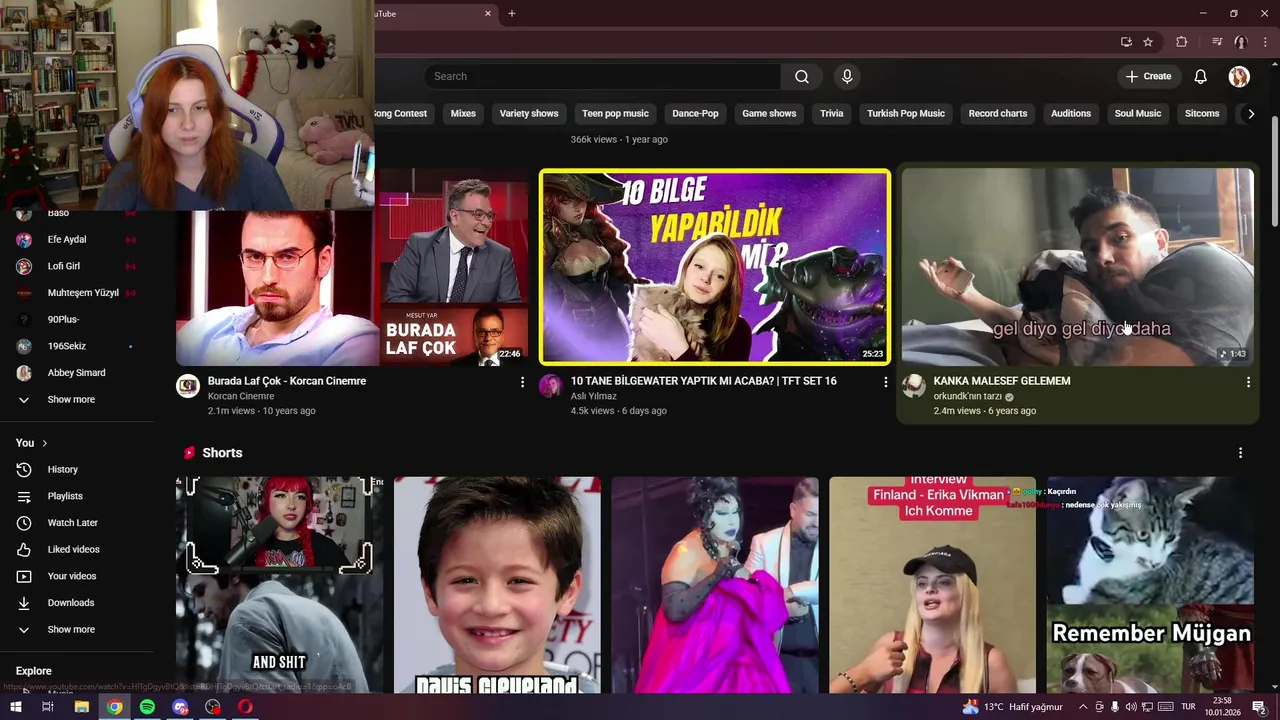This screenshot has width=1280, height=720.
Task: Open new browser tab with plus button
Action: click(511, 13)
